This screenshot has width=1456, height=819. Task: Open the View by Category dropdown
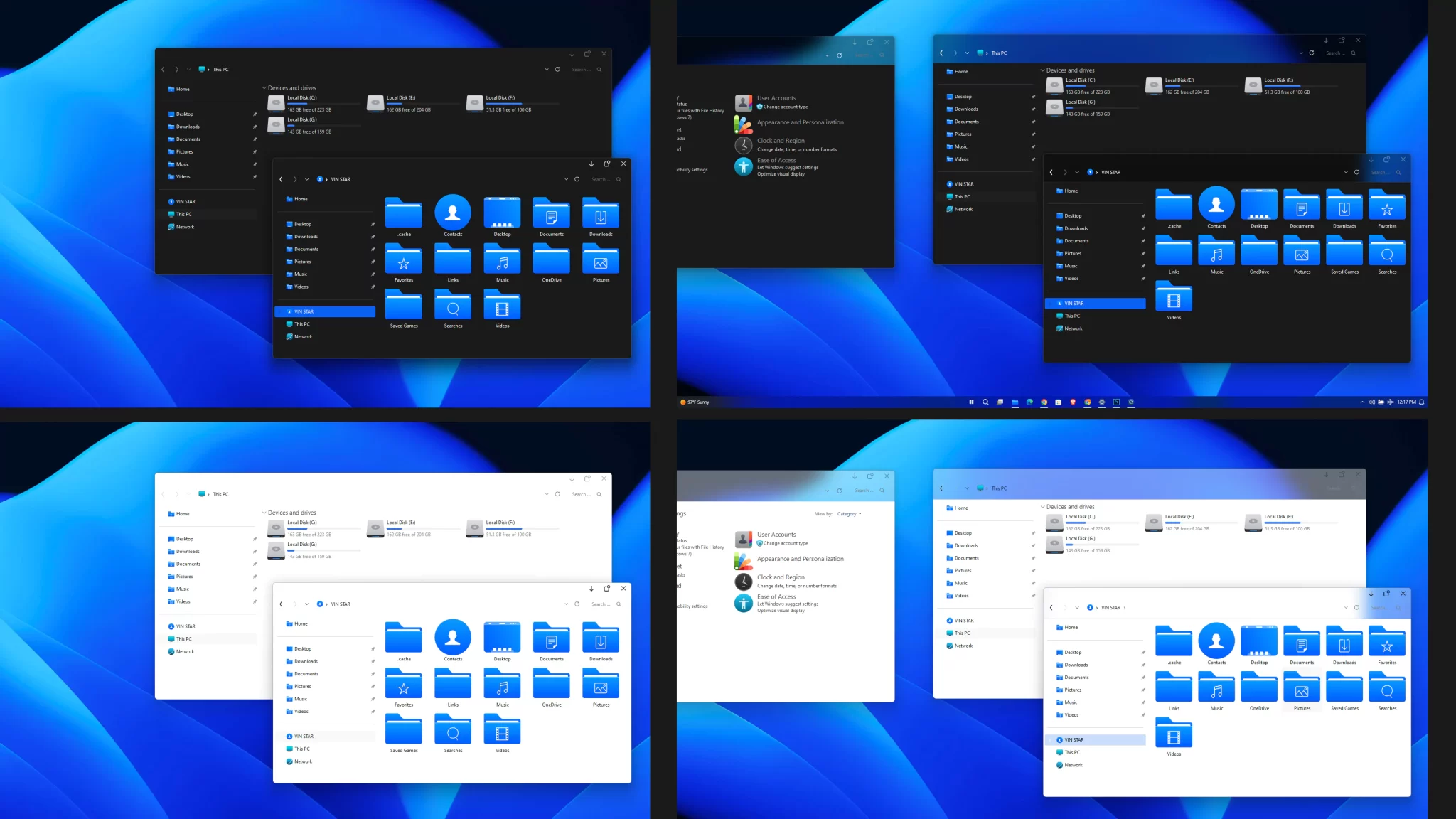850,514
